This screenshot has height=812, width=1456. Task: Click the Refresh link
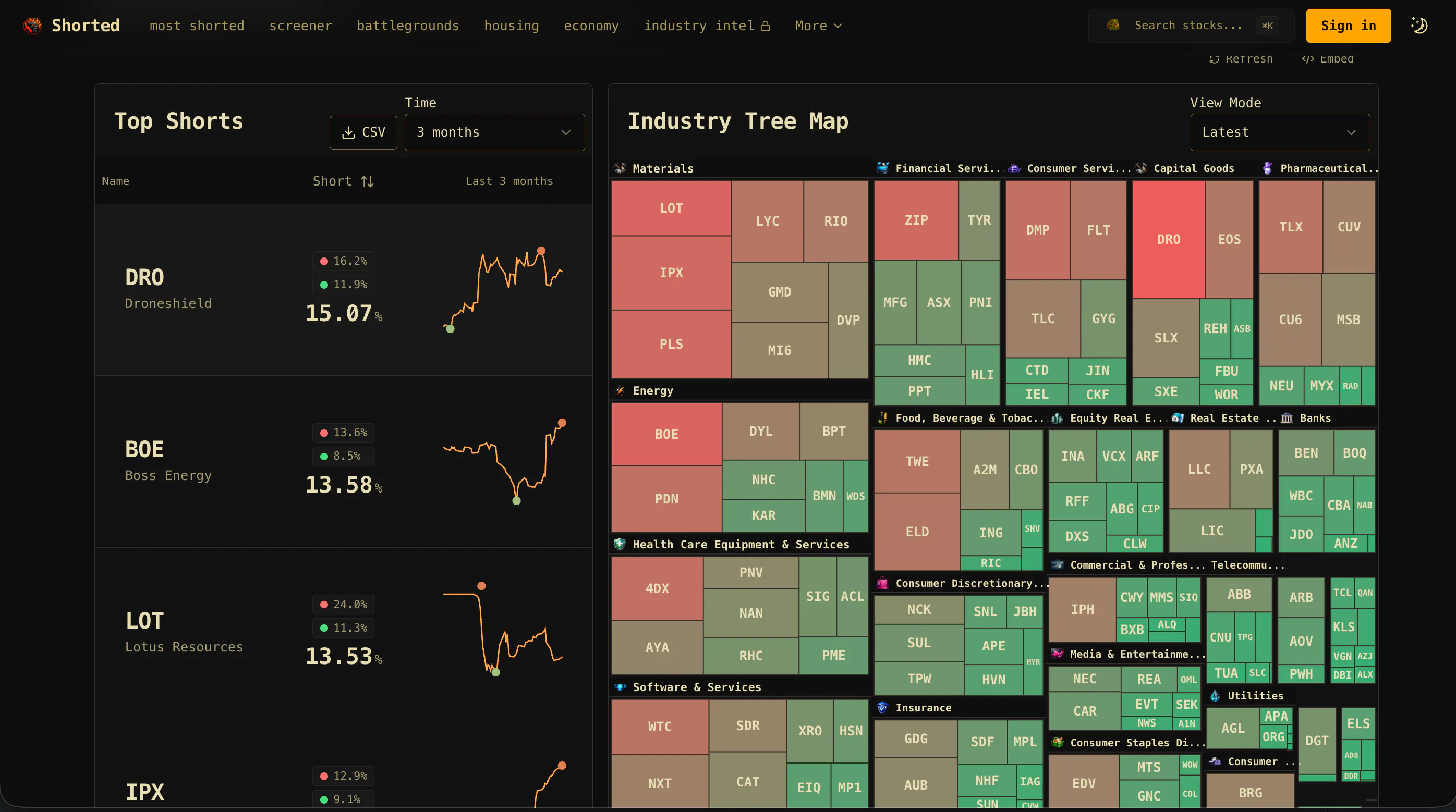1241,59
